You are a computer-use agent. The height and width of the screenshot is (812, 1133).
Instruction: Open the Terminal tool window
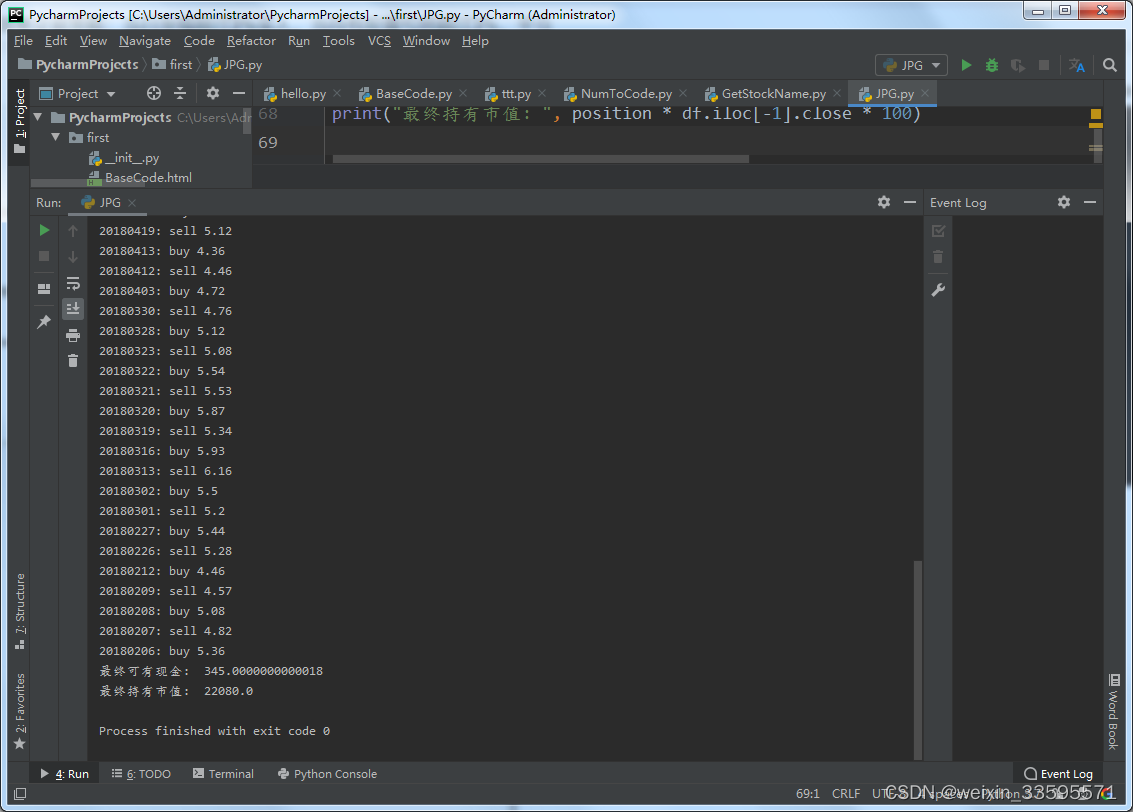pyautogui.click(x=223, y=774)
